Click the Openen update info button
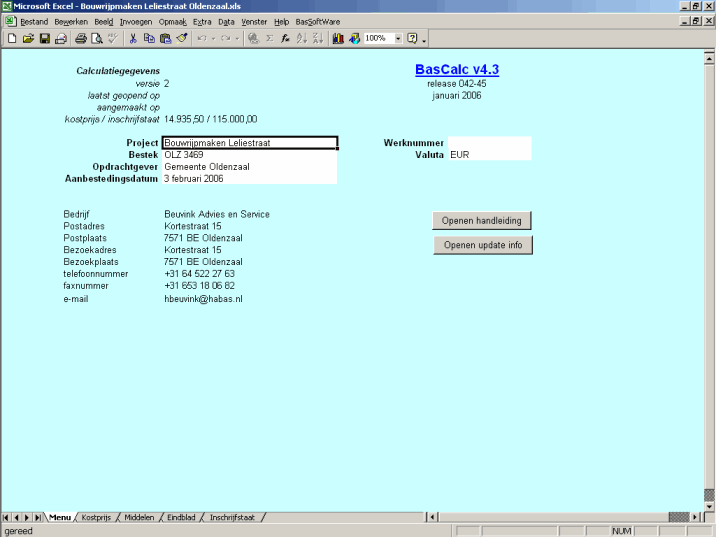This screenshot has height=537, width=716. point(482,245)
